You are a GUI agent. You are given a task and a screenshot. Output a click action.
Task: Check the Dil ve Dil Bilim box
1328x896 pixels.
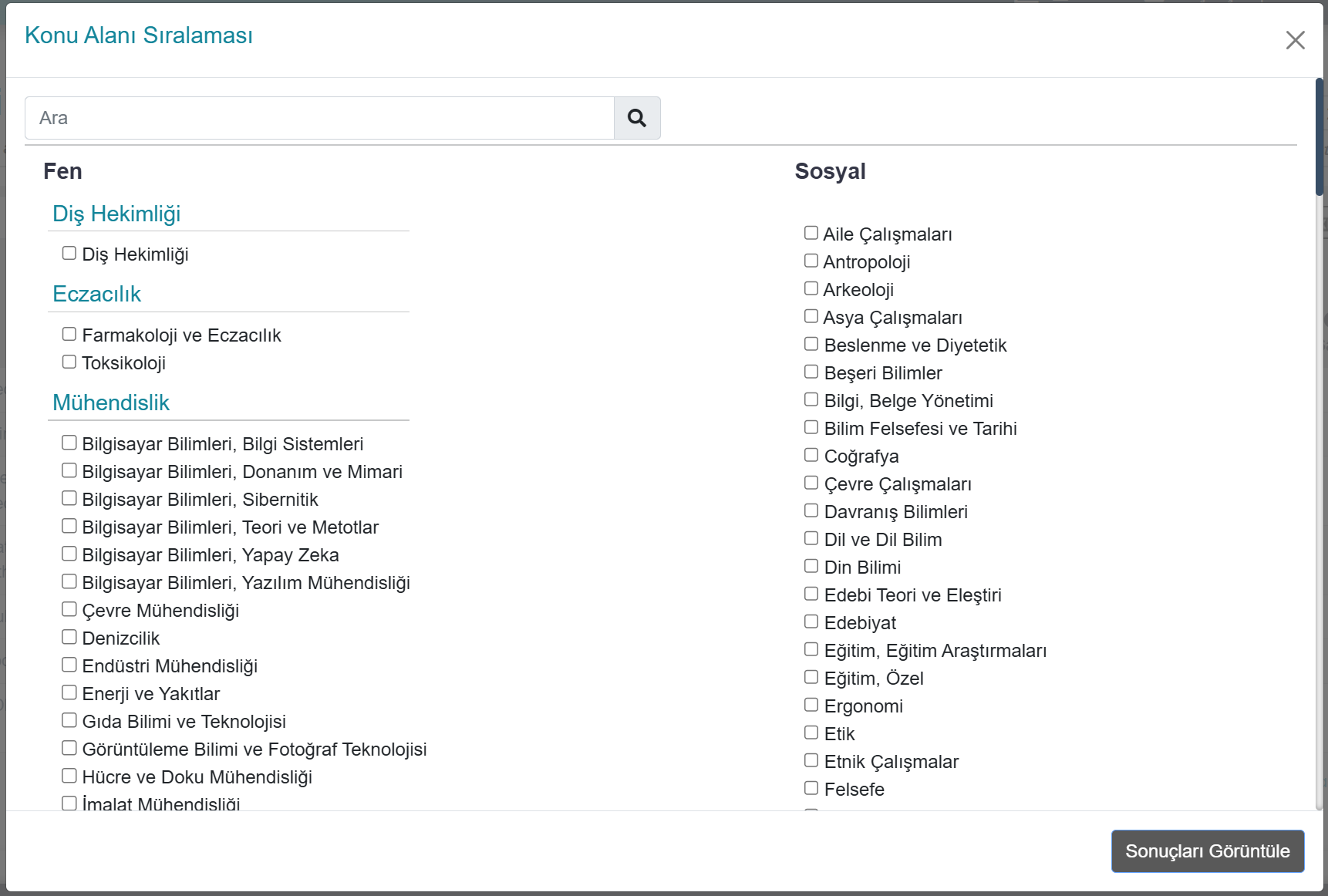pos(811,538)
